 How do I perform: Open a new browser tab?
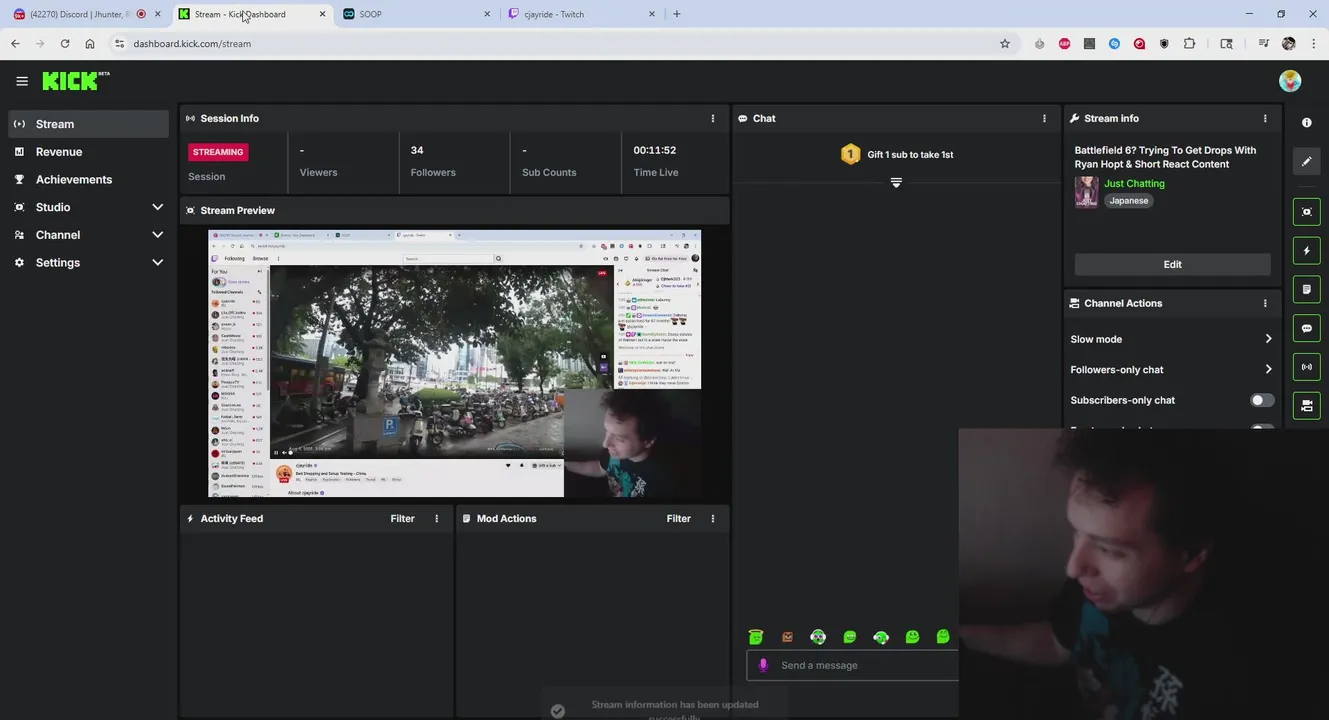pyautogui.click(x=677, y=14)
